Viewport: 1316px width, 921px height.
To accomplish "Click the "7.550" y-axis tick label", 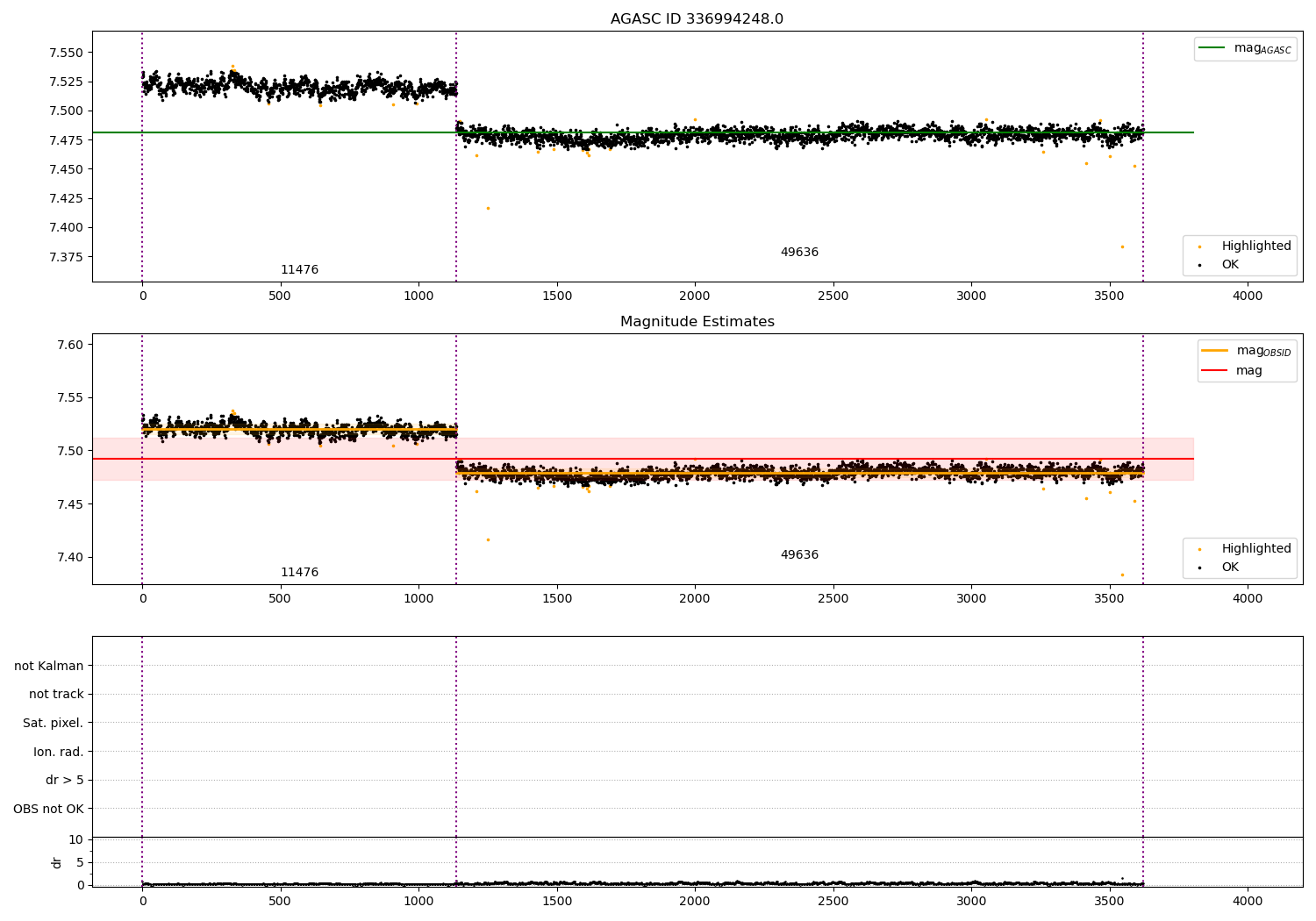I will tap(66, 53).
